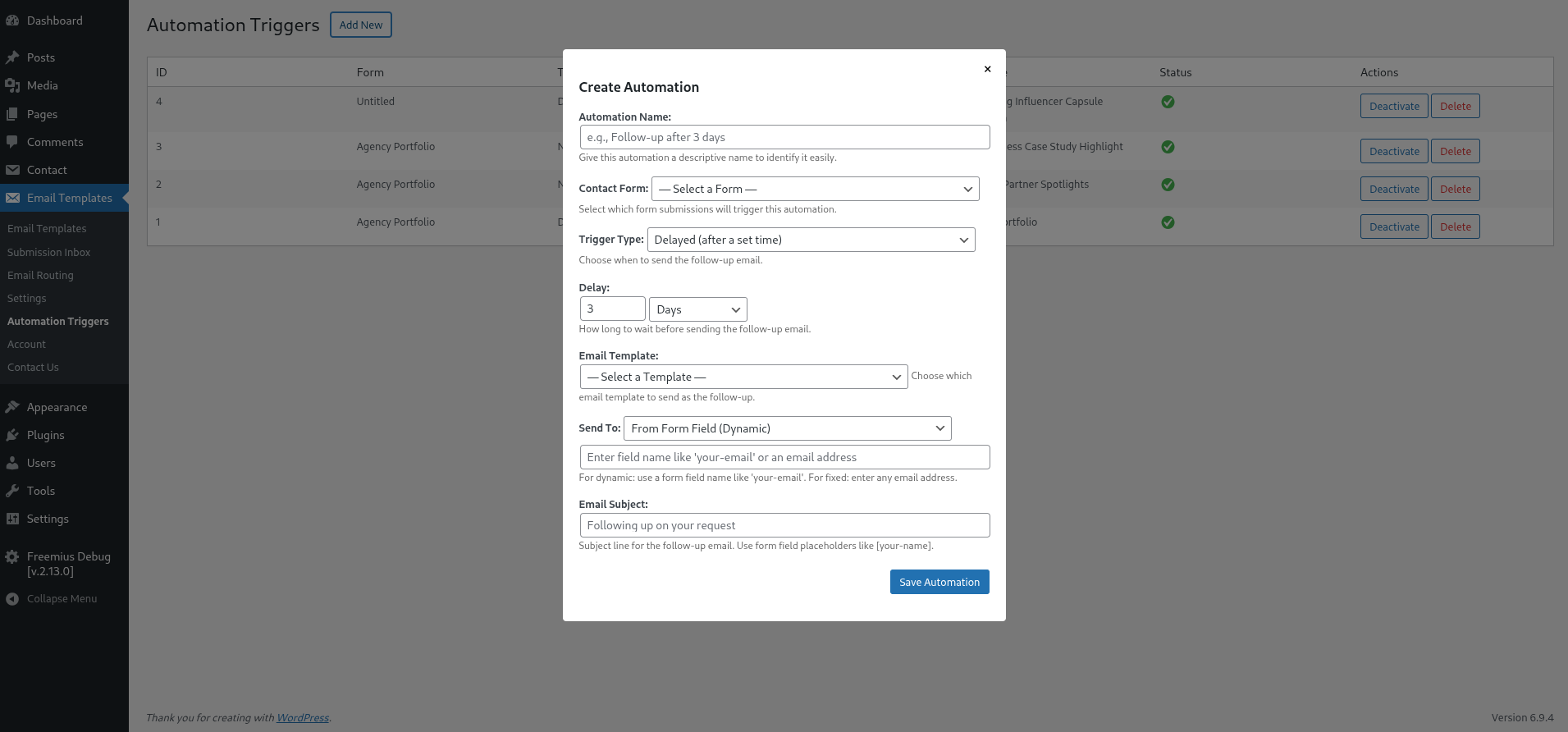Image resolution: width=1568 pixels, height=732 pixels.
Task: Click the Posts pin icon
Action: point(12,57)
